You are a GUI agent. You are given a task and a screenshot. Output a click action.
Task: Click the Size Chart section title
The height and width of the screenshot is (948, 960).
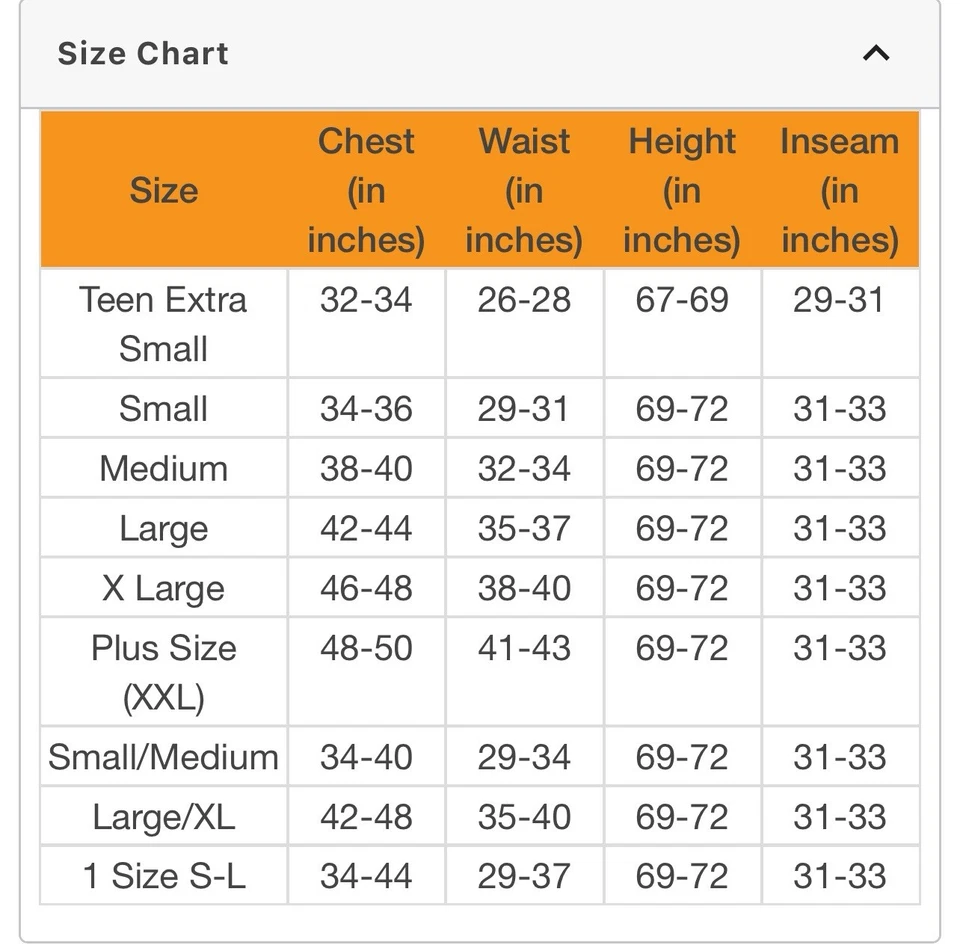coord(143,53)
